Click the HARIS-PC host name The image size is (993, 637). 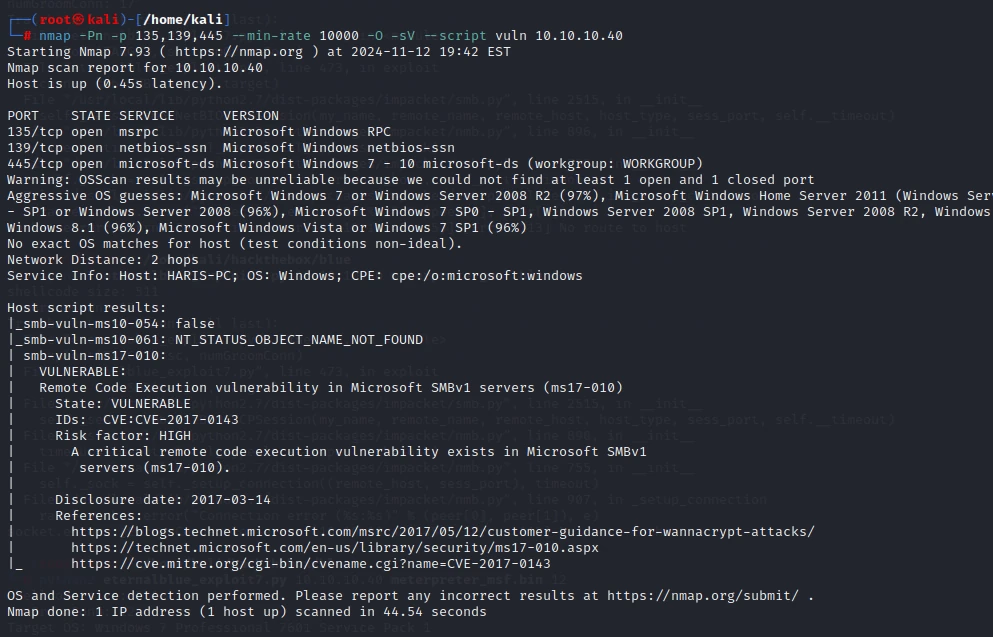(206, 276)
